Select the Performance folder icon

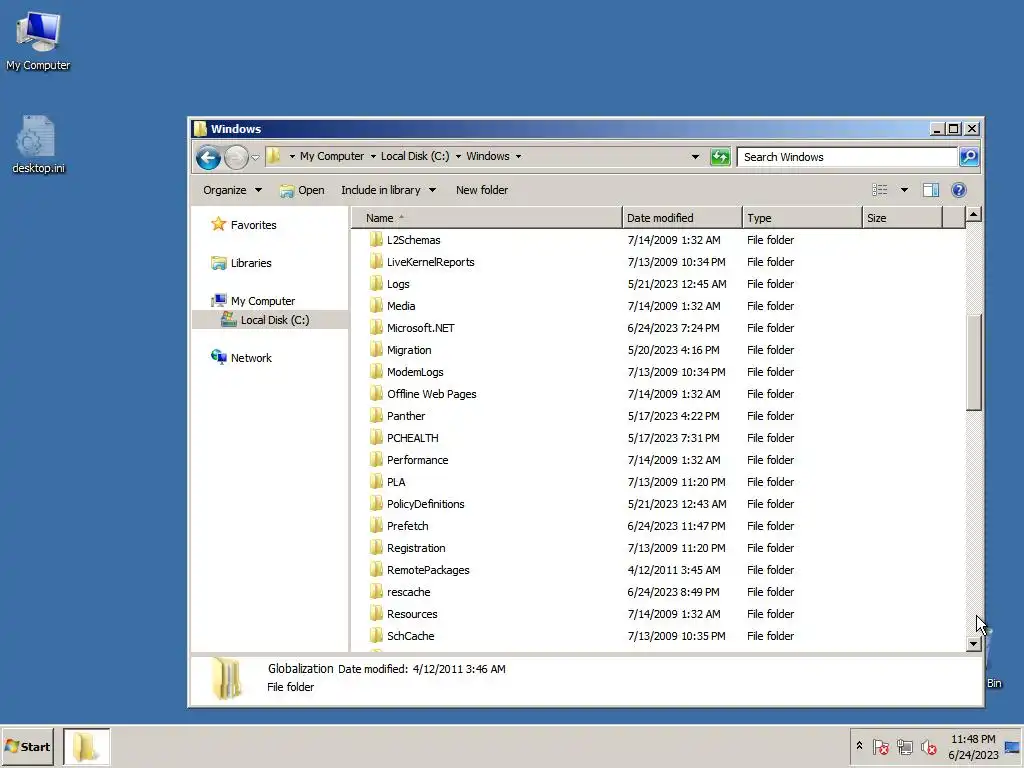pos(376,460)
